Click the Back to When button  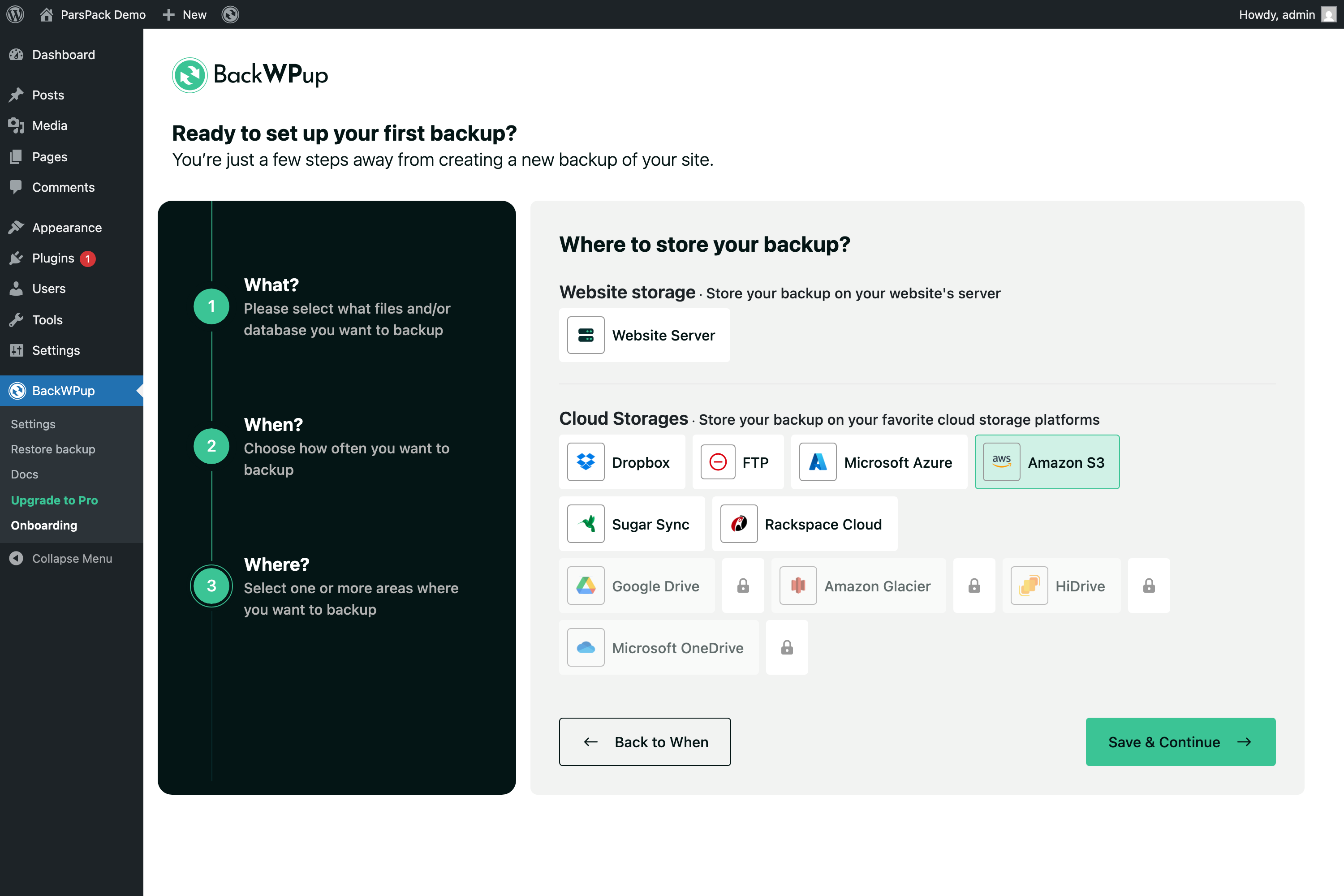pos(645,742)
